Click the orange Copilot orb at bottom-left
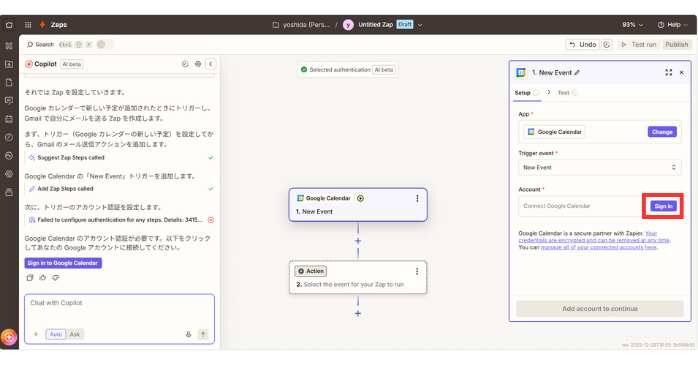Viewport: 698px width, 365px height. pyautogui.click(x=9, y=337)
